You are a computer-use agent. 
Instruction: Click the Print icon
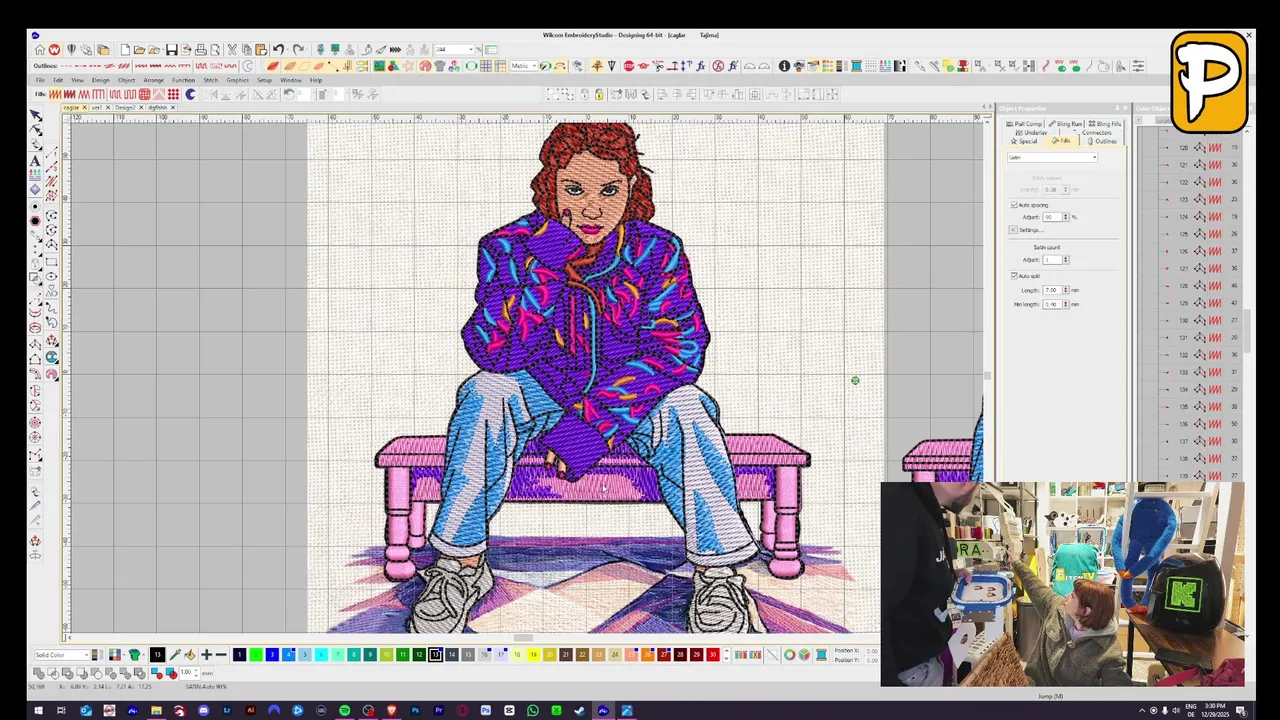point(200,49)
